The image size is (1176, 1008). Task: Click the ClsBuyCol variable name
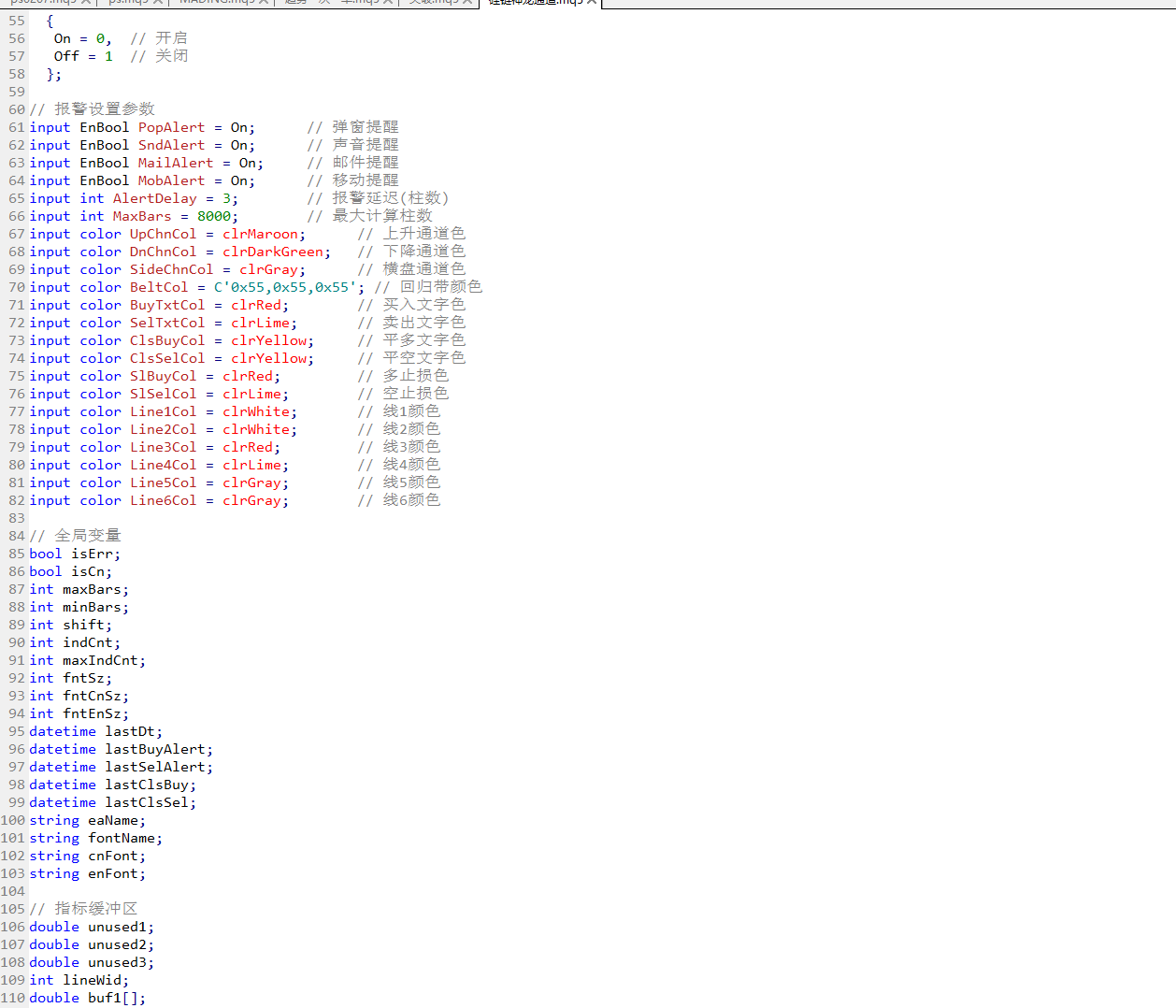click(x=167, y=340)
